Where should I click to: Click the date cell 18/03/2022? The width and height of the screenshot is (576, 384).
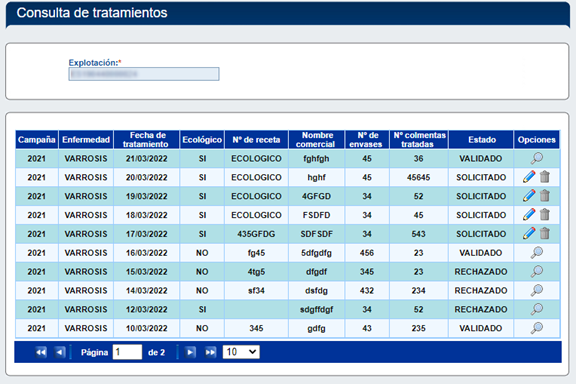coord(147,215)
